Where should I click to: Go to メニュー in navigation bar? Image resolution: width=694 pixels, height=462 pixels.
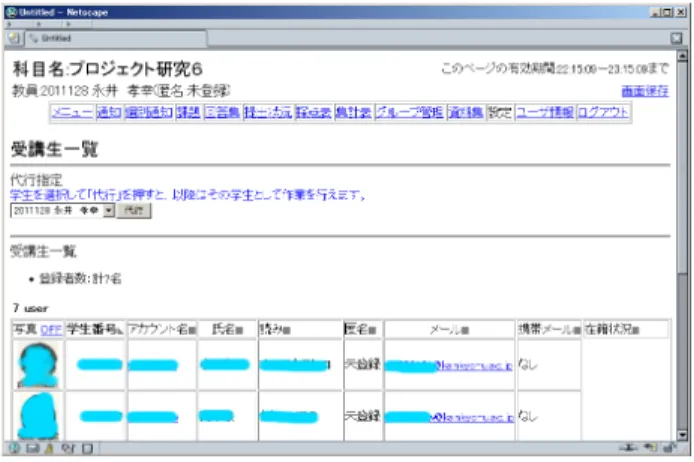pos(72,112)
